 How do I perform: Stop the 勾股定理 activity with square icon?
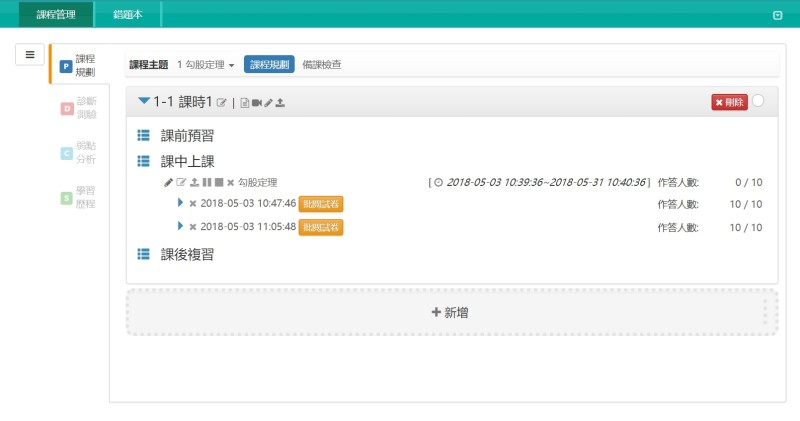coord(219,183)
